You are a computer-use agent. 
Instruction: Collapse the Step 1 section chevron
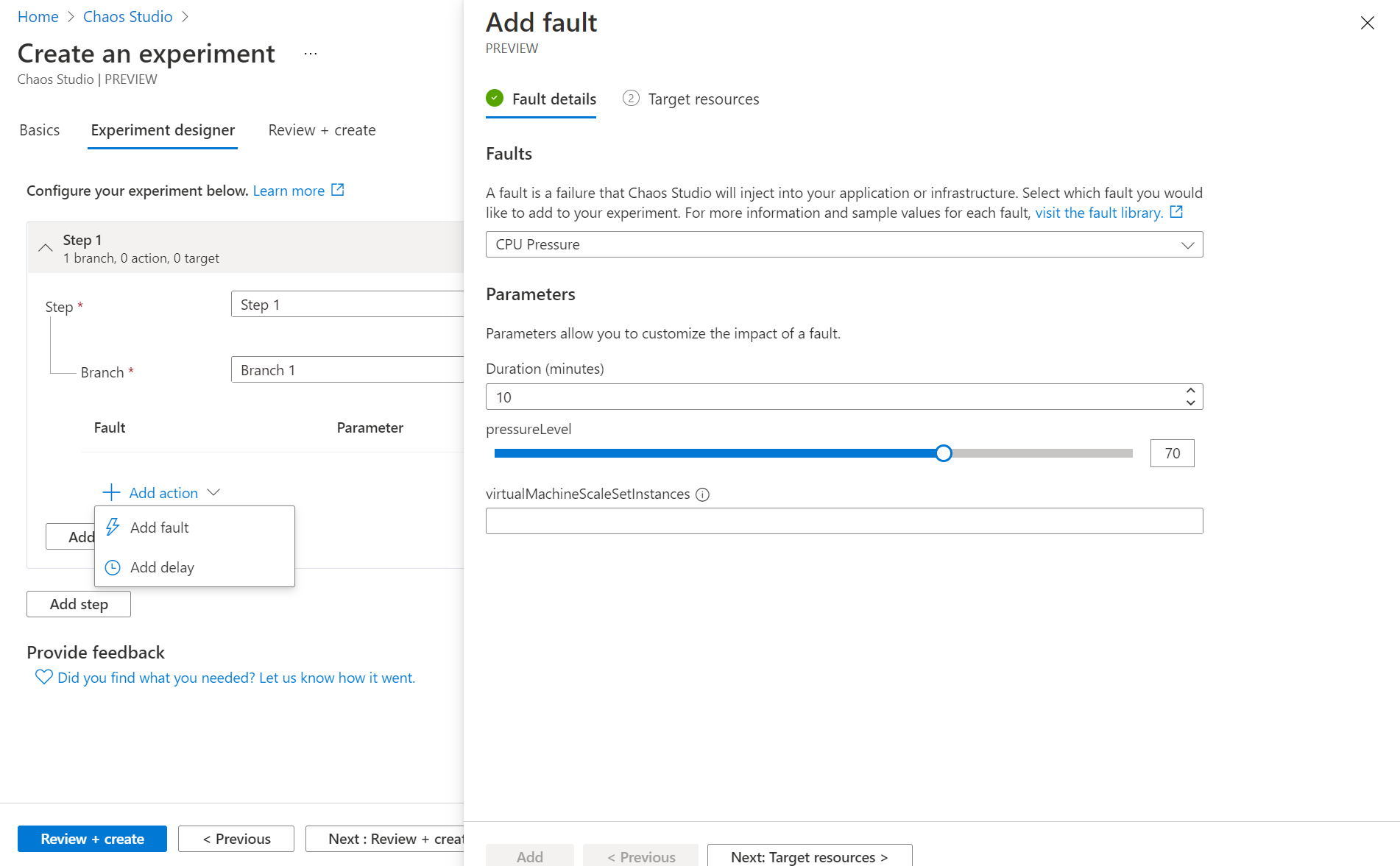46,248
